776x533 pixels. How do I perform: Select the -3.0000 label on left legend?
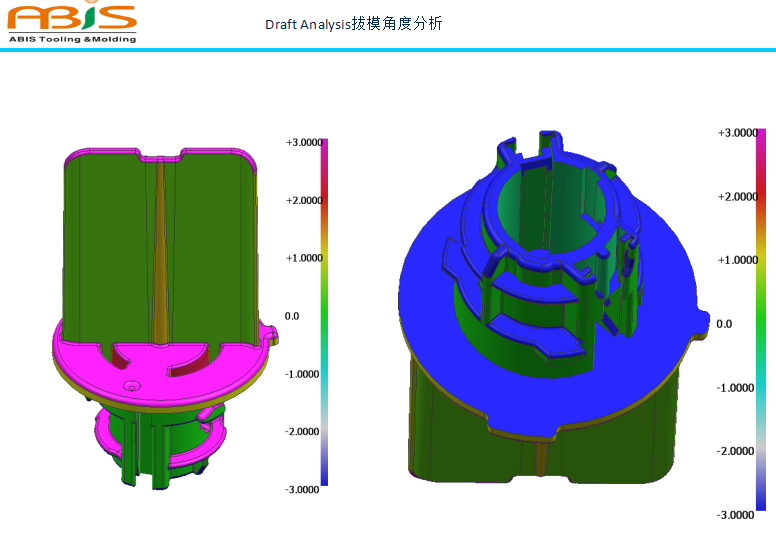pyautogui.click(x=303, y=489)
